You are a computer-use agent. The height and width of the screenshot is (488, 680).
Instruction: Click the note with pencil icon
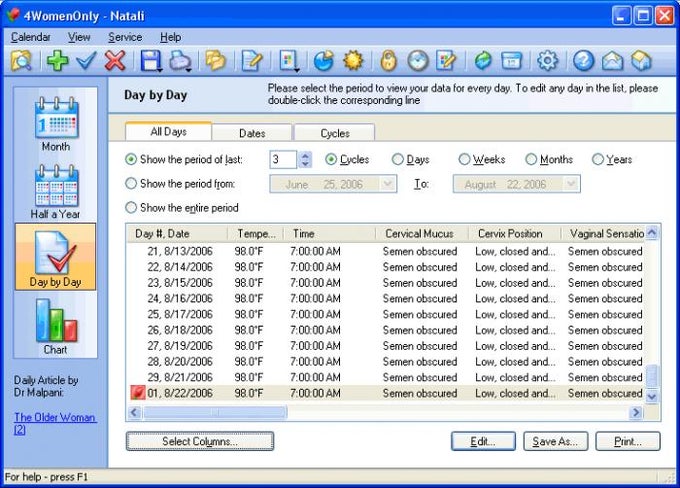click(252, 60)
